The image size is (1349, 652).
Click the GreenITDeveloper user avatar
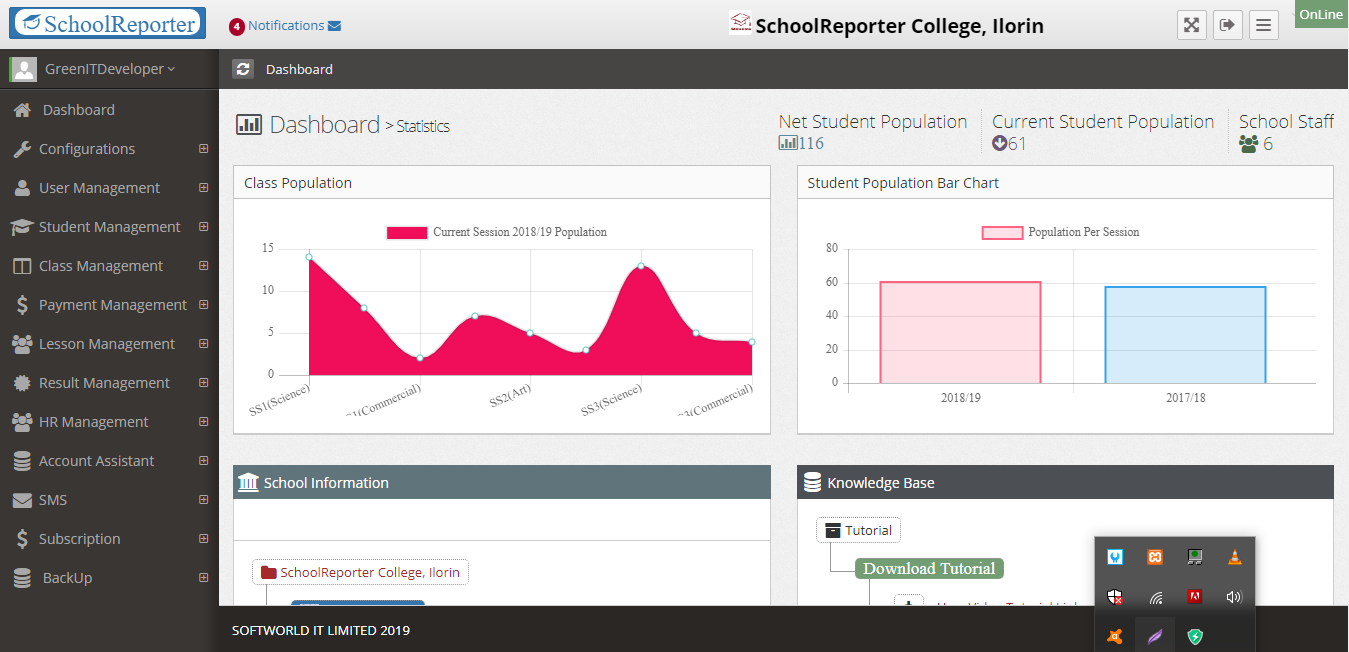pos(23,69)
